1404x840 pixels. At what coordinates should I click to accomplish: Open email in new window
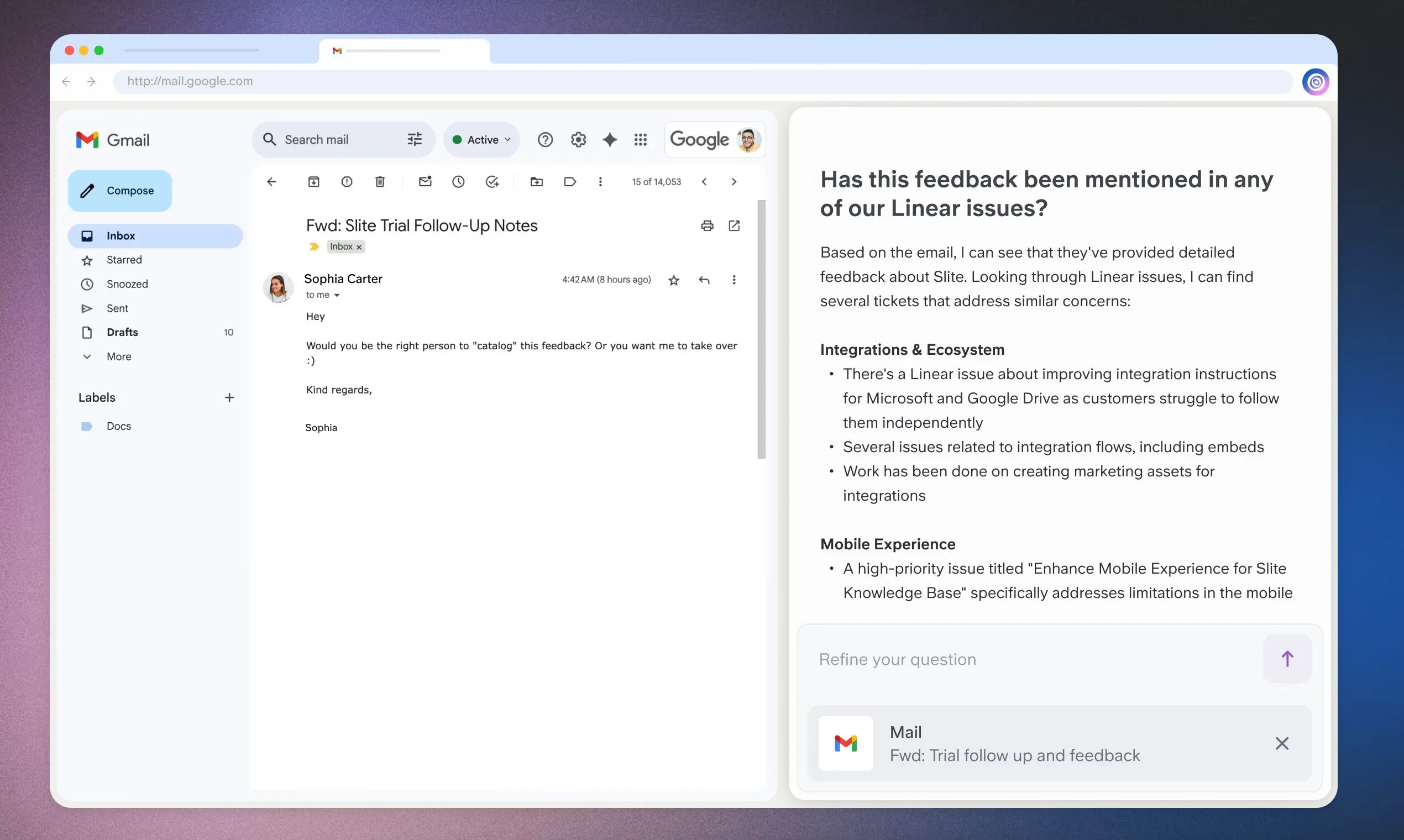(734, 226)
